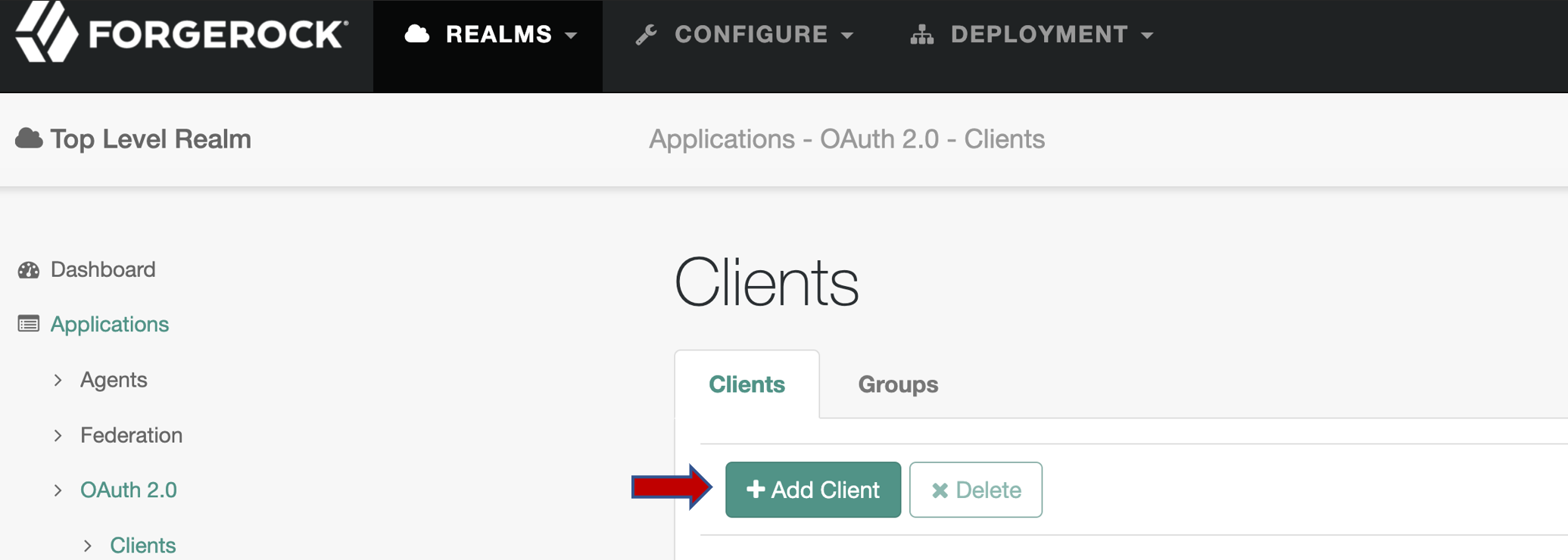Open the Applications sidebar link
This screenshot has height=560, width=1568.
(110, 324)
